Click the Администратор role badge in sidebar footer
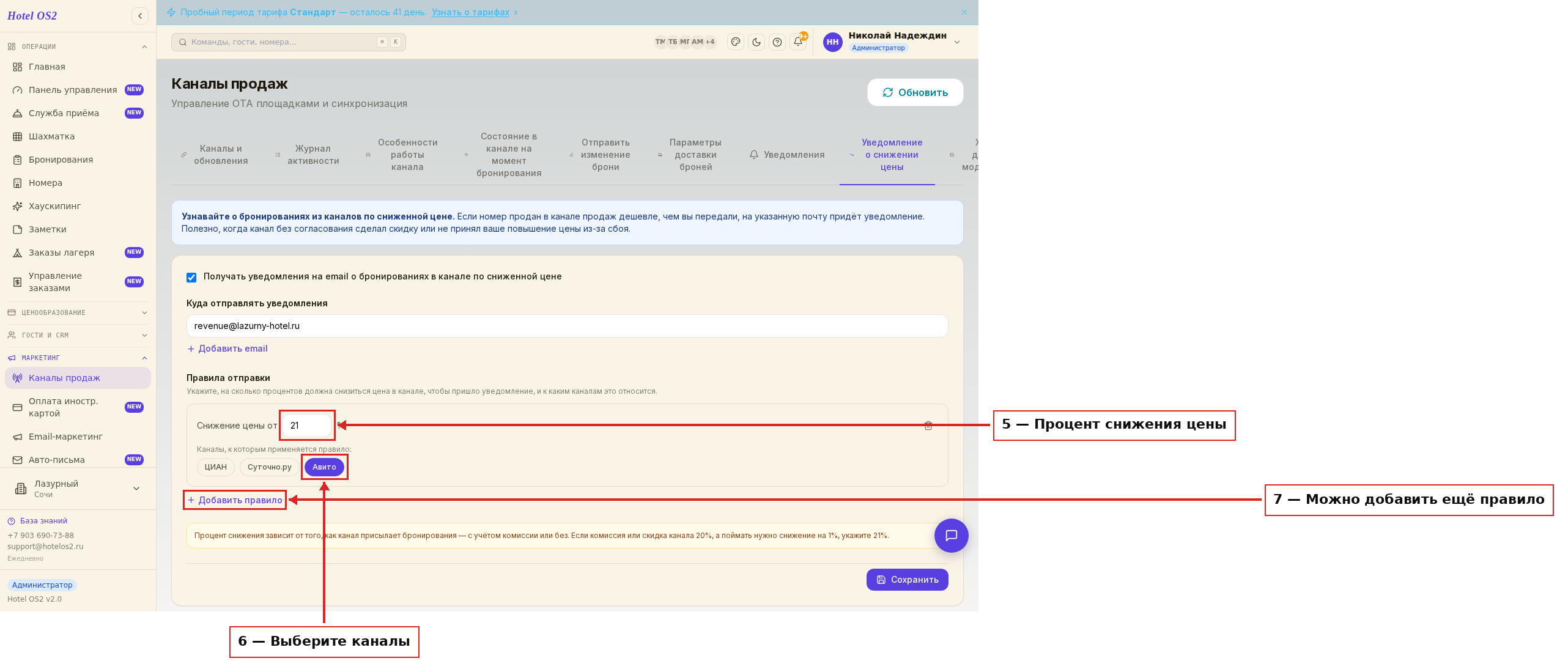Image resolution: width=1568 pixels, height=672 pixels. point(42,585)
